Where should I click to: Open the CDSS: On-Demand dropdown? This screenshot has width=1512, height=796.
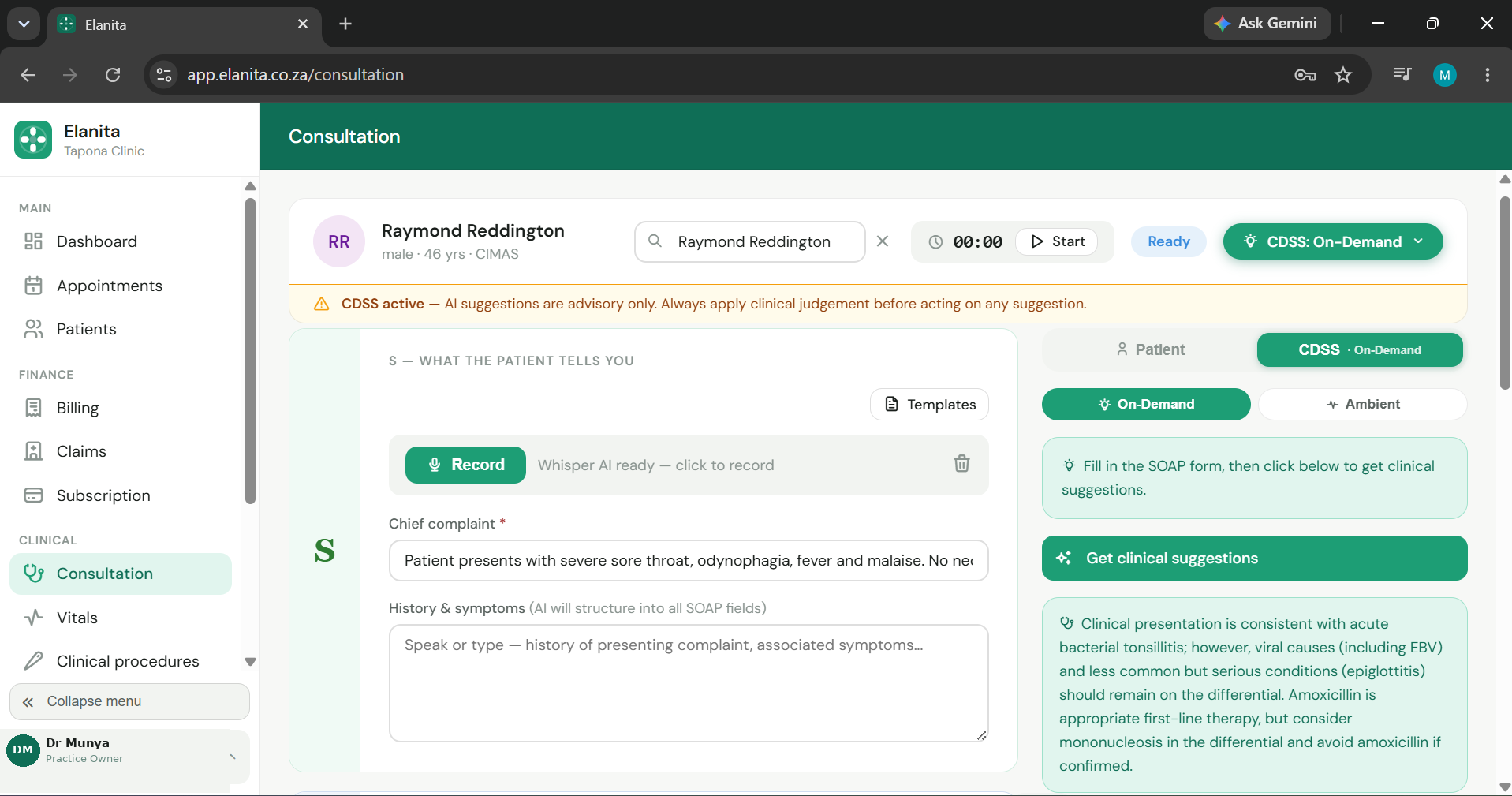[1333, 241]
